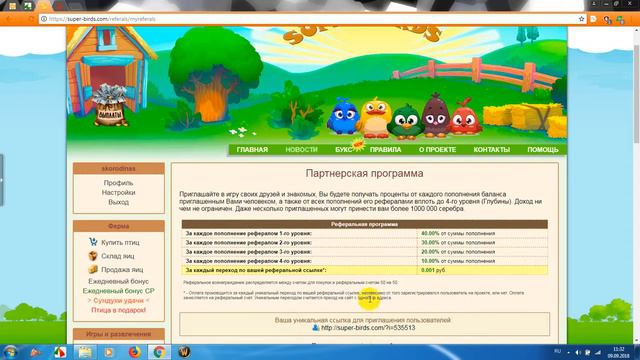
Task: Open the ГЛАВНАЯ menu item
Action: (252, 150)
